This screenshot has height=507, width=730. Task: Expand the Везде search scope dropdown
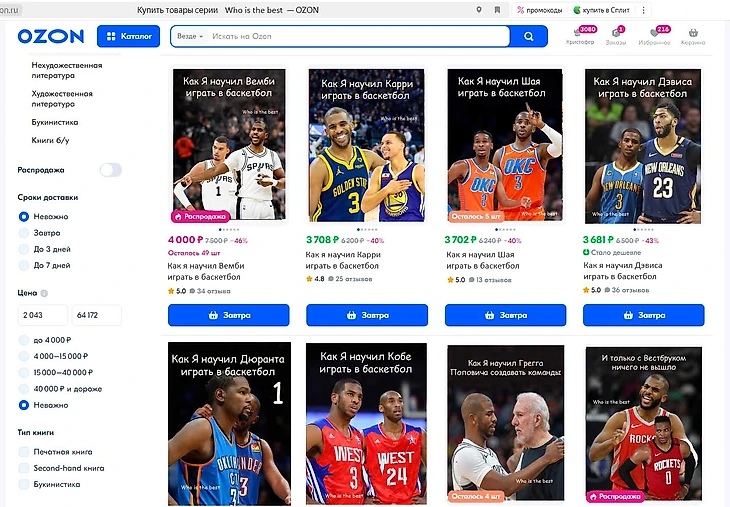pyautogui.click(x=190, y=36)
